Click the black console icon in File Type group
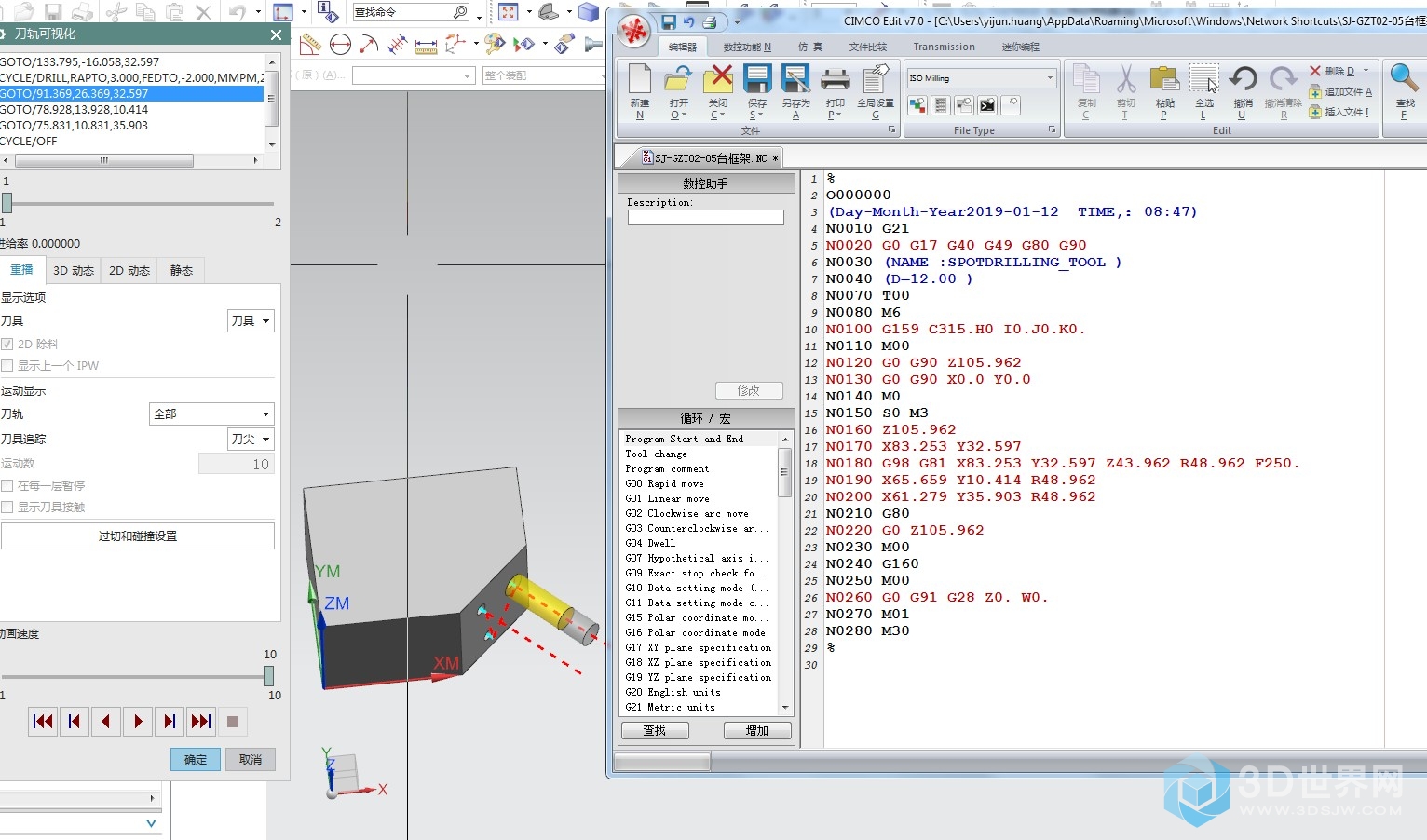The height and width of the screenshot is (840, 1427). 987,105
